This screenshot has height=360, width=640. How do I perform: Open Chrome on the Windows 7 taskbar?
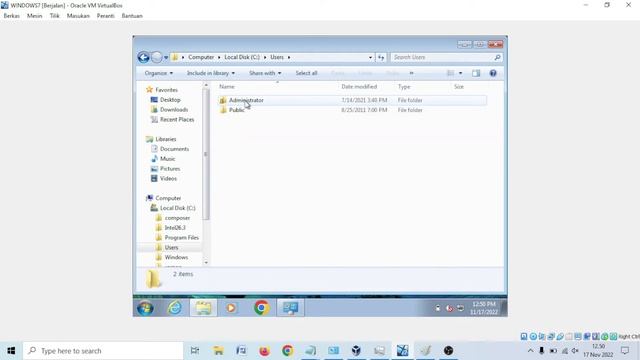(261, 308)
